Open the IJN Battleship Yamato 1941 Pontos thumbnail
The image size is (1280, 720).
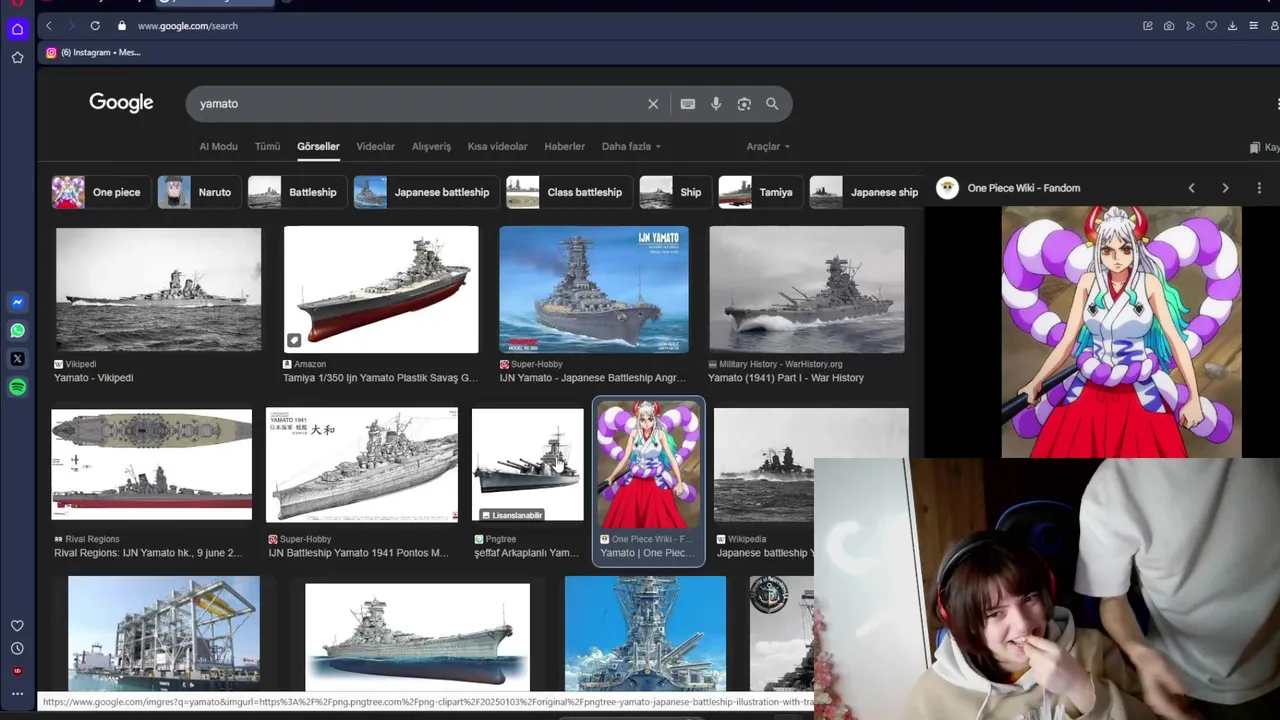(x=362, y=465)
